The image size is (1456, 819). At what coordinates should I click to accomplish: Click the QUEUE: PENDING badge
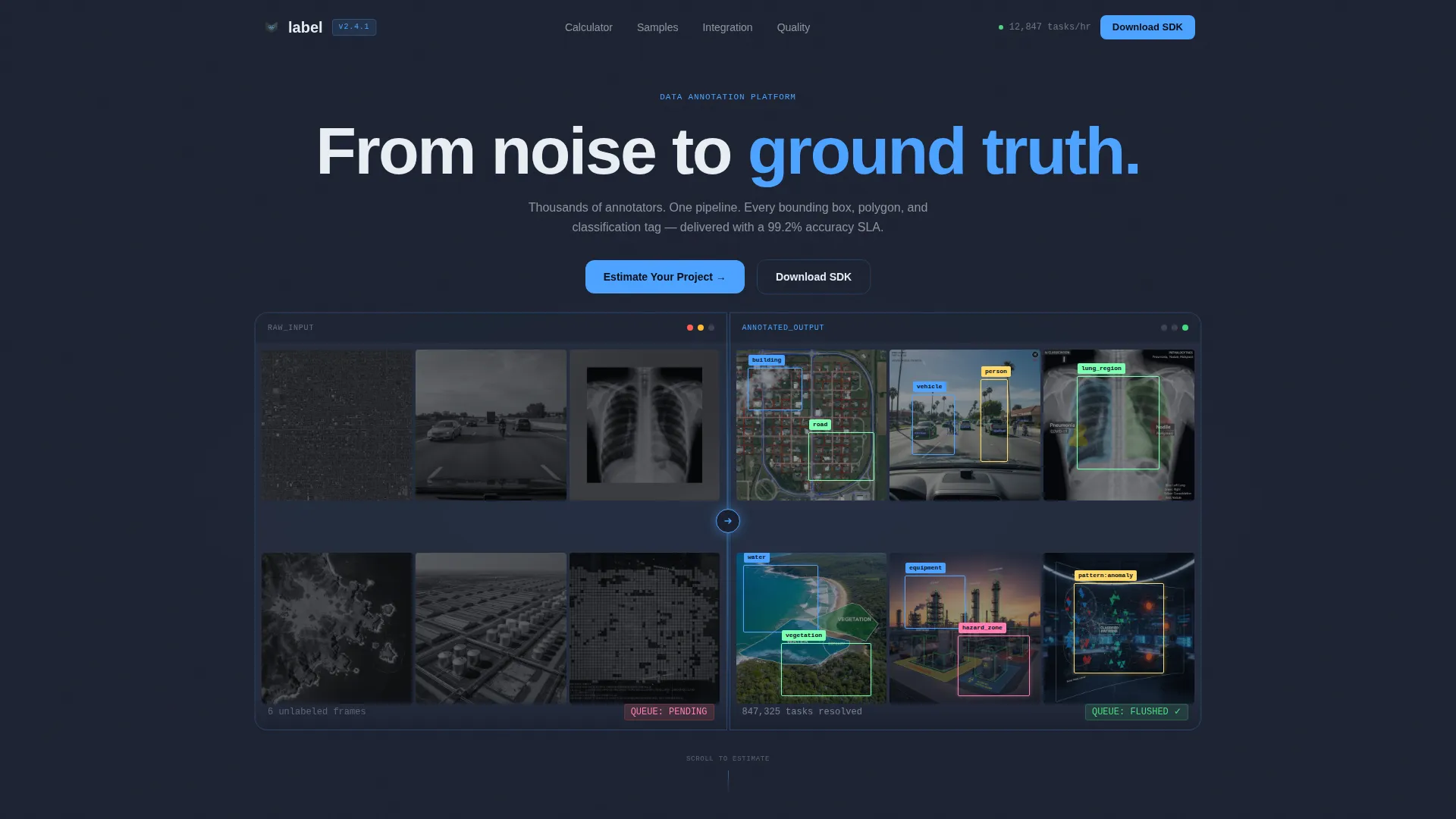[669, 712]
